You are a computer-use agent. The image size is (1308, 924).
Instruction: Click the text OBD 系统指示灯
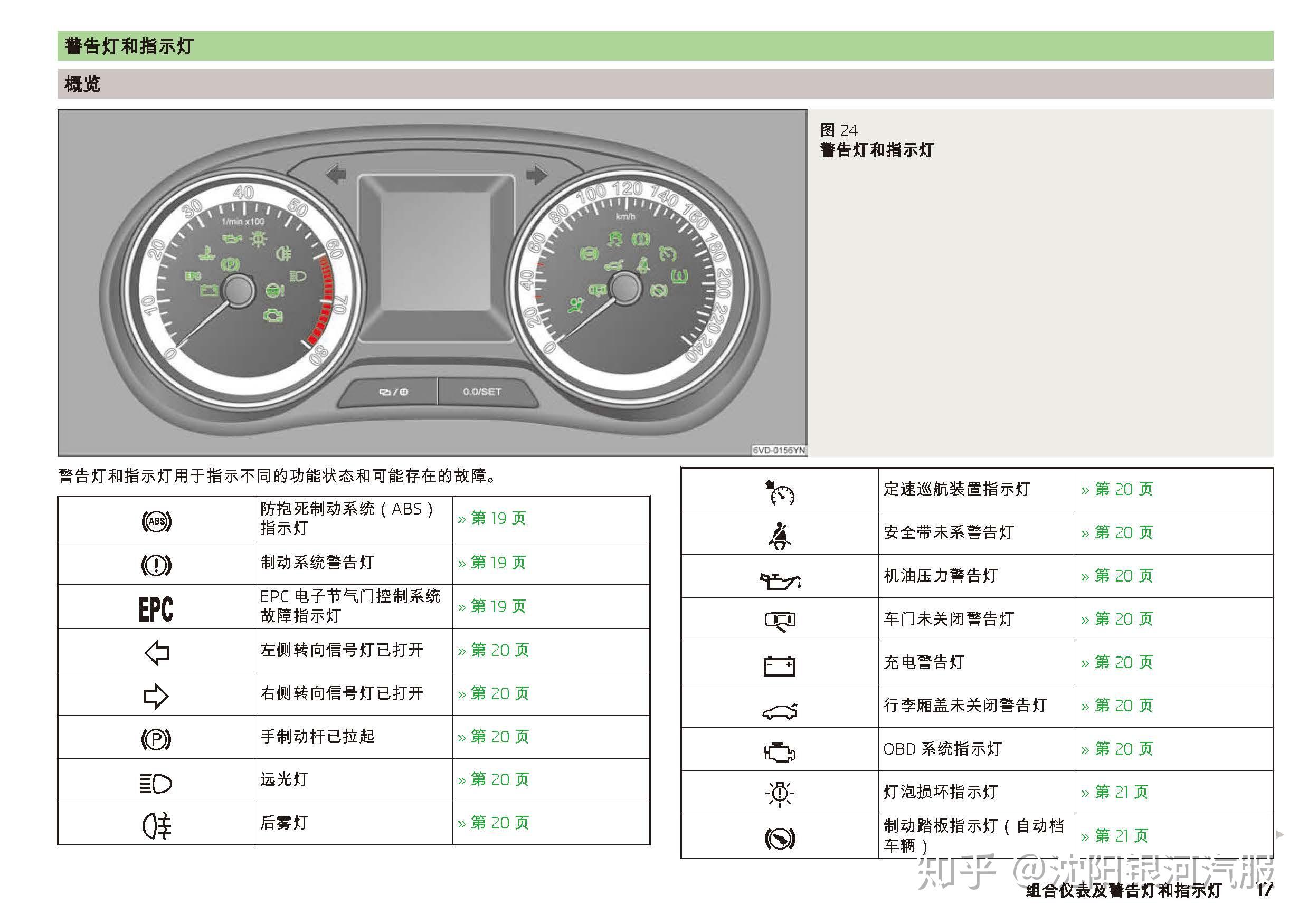coord(943,749)
